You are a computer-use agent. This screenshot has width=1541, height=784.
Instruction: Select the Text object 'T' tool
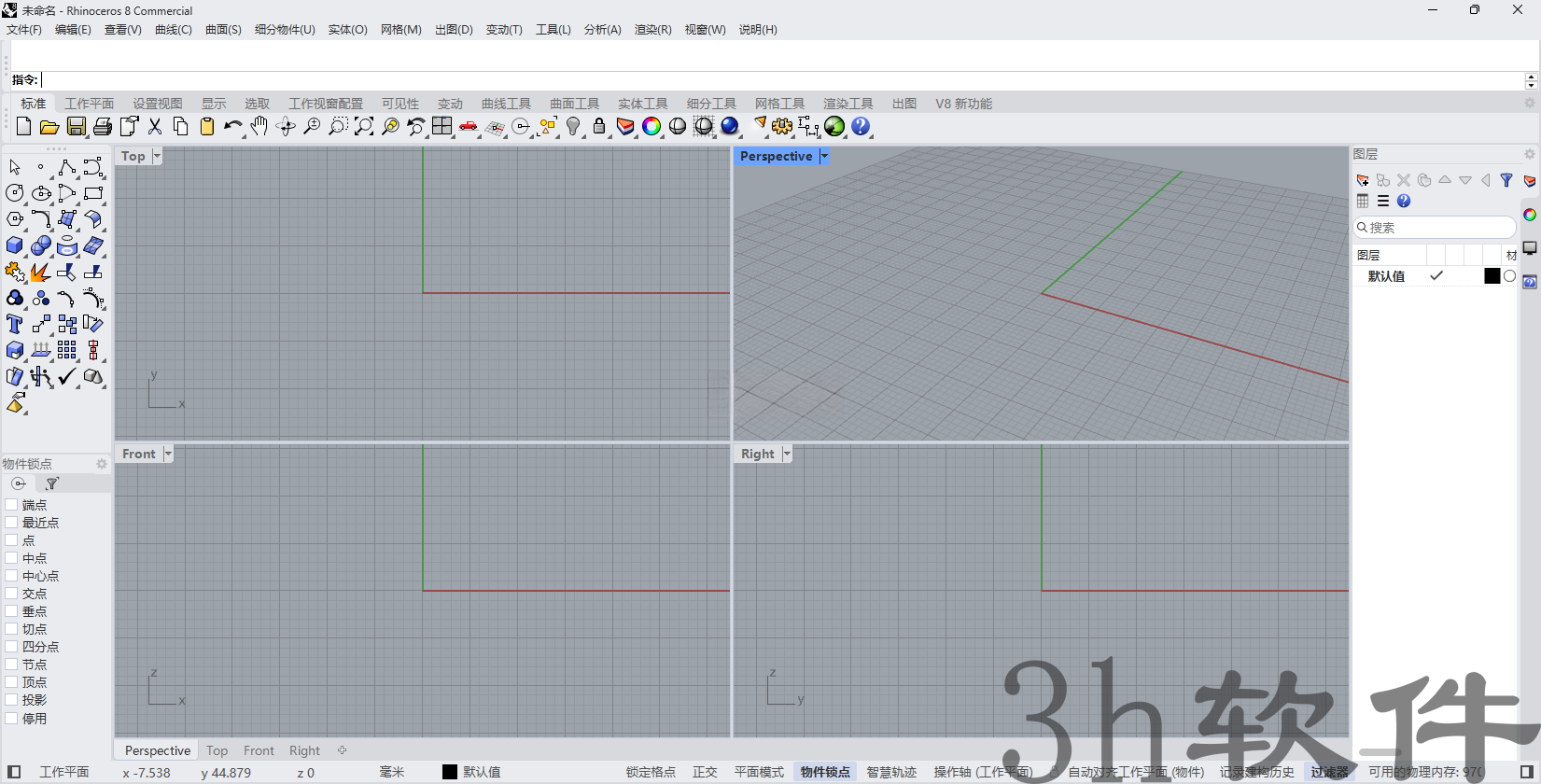coord(15,324)
